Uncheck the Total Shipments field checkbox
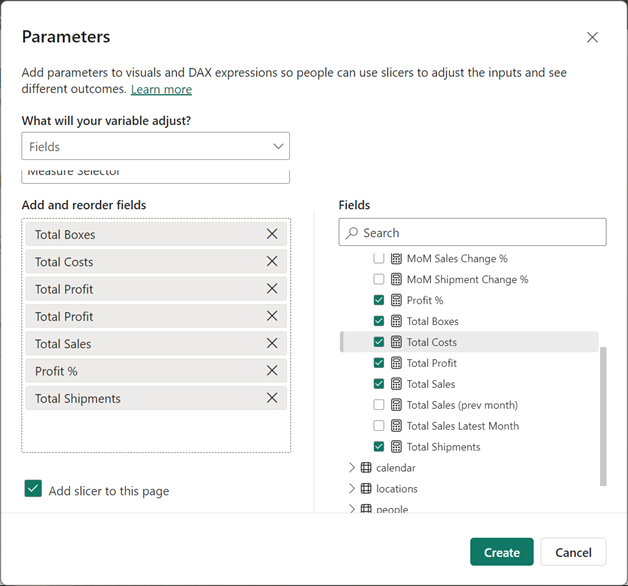Viewport: 628px width, 586px height. point(378,446)
